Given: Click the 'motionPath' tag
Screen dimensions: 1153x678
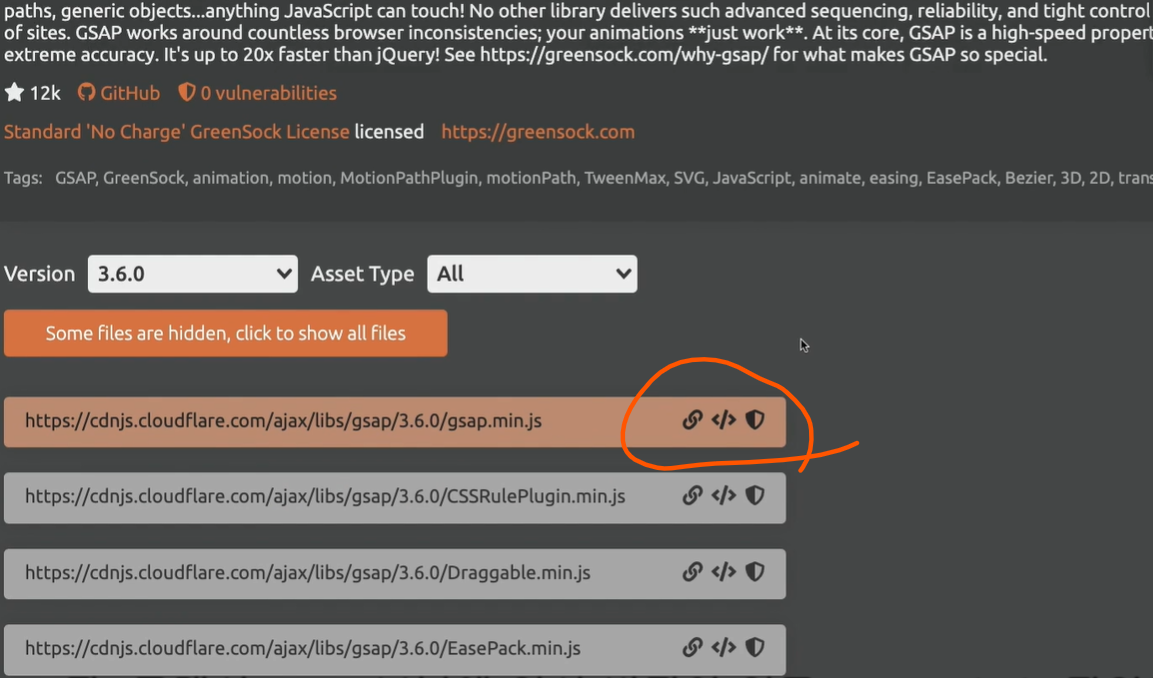Looking at the screenshot, I should 531,178.
